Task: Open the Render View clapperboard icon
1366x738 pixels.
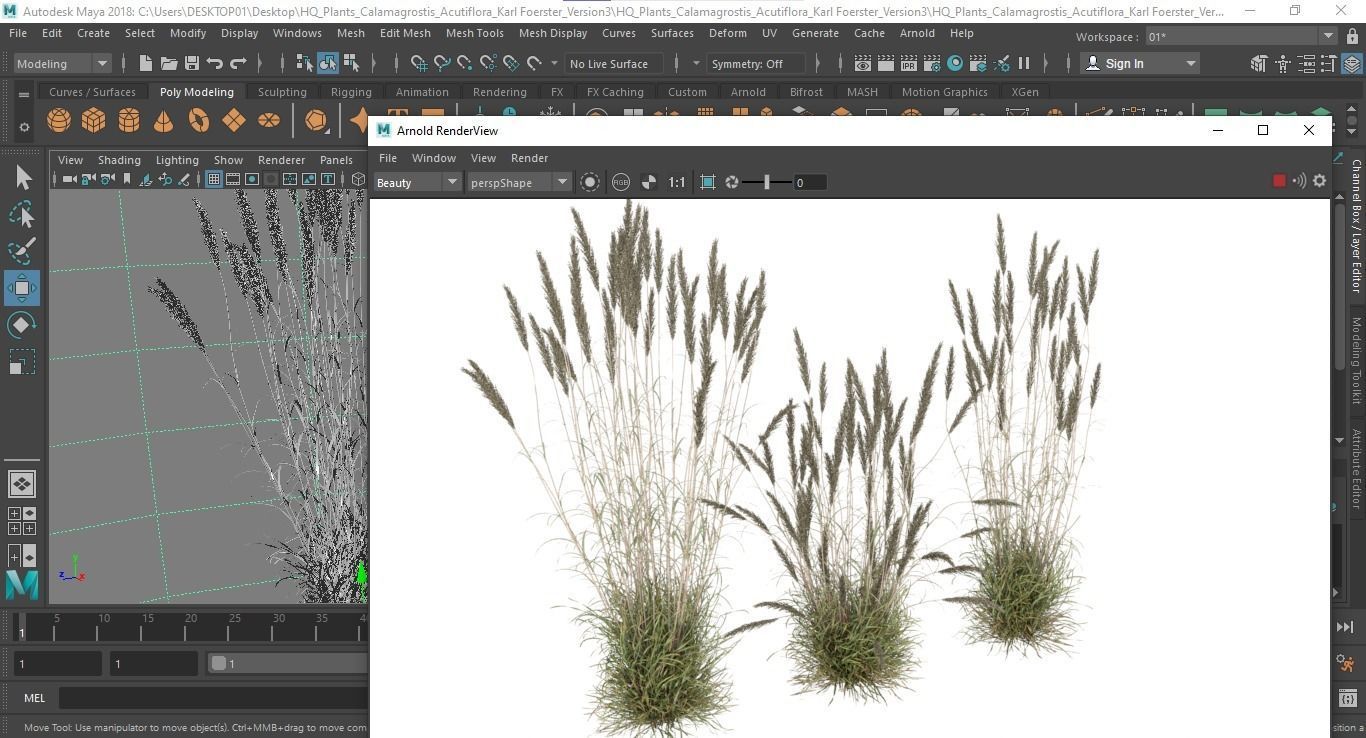Action: click(x=863, y=63)
